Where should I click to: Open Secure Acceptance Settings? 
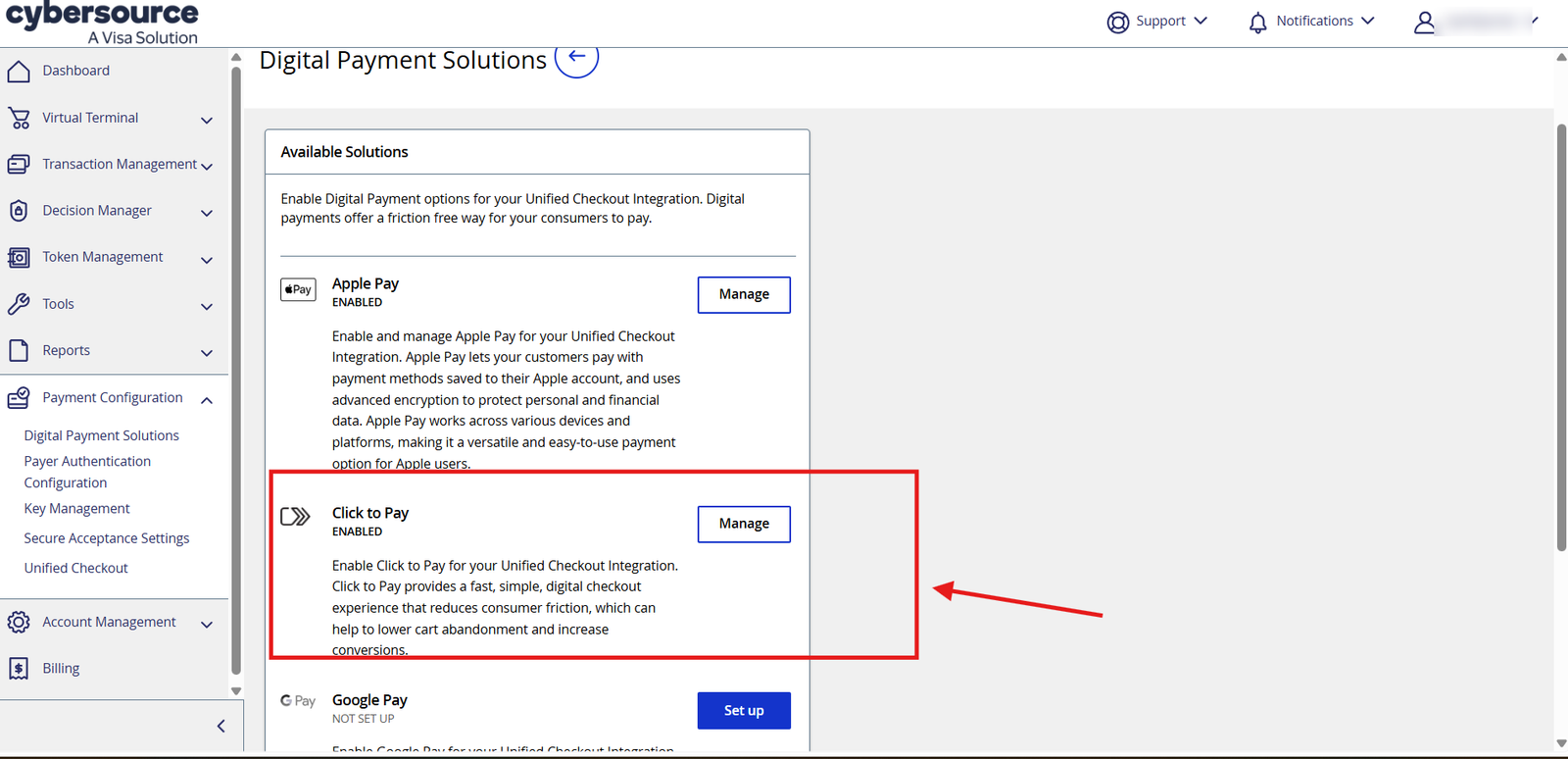[x=107, y=538]
